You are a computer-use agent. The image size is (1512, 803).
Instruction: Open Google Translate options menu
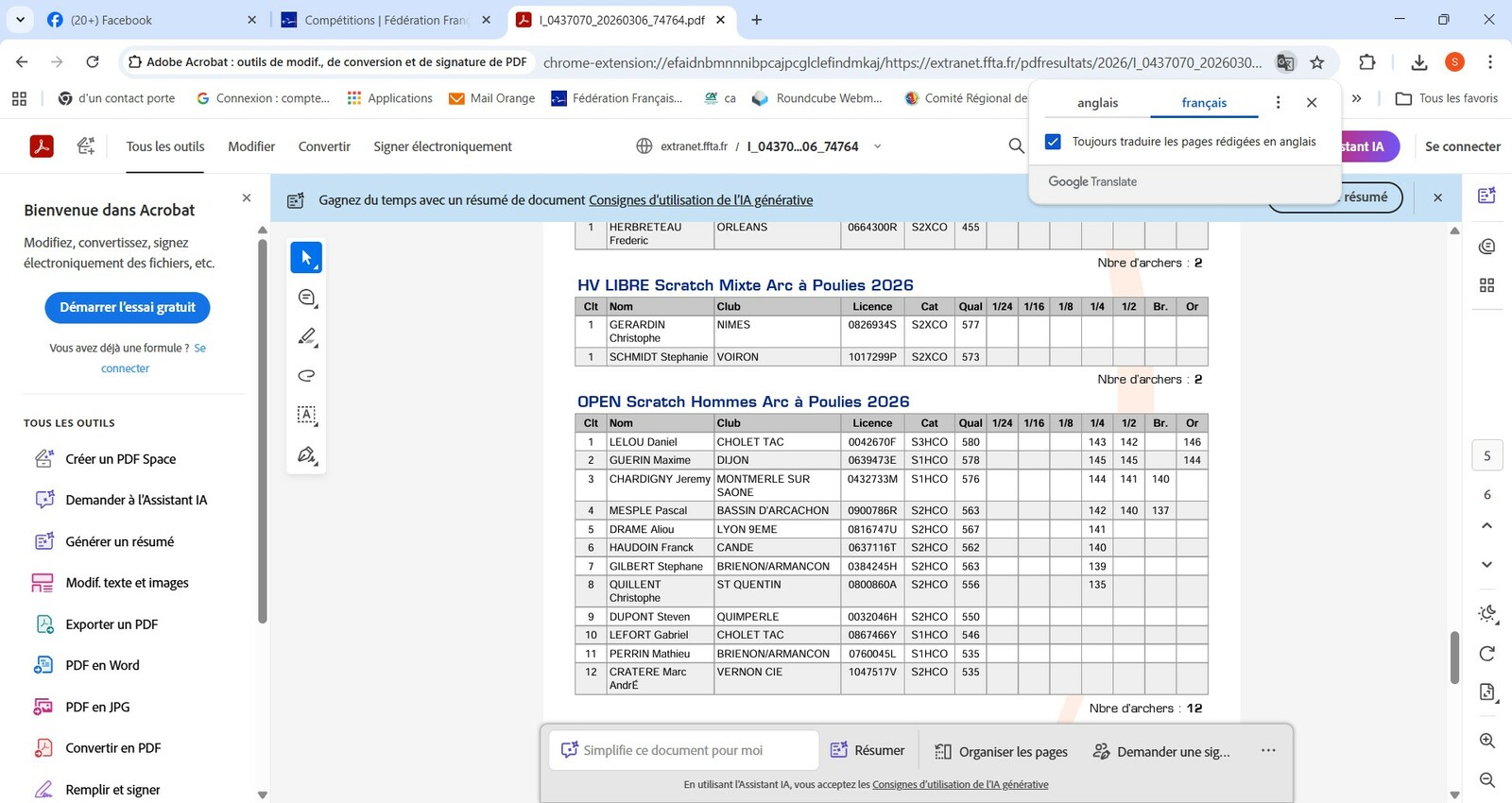[x=1278, y=103]
